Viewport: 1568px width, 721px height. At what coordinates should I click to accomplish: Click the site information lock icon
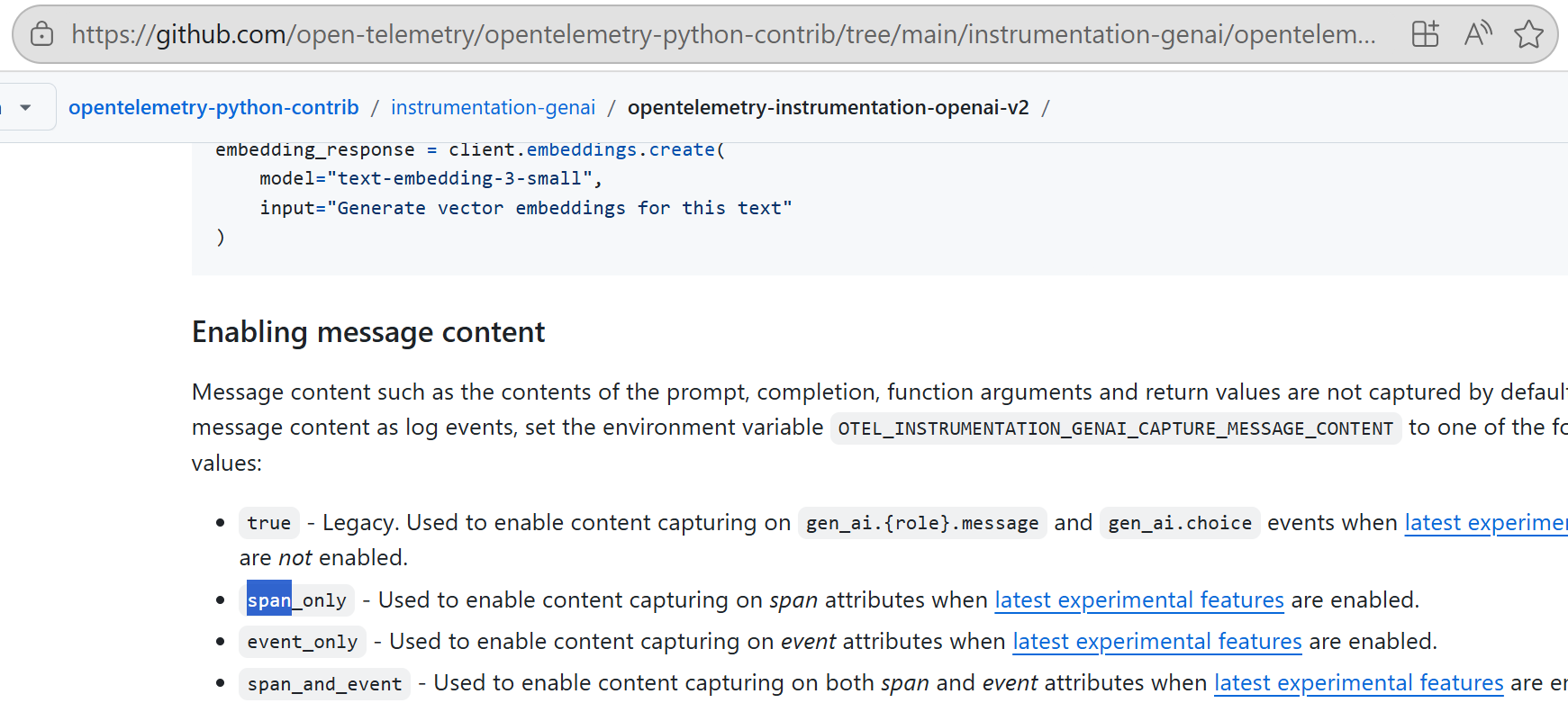(41, 35)
